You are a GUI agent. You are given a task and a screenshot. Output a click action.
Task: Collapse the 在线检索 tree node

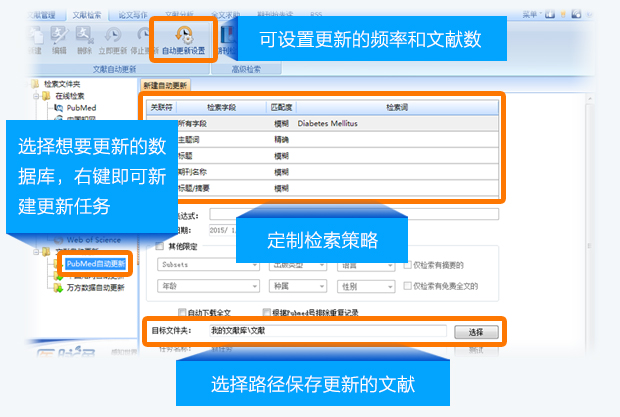point(36,96)
